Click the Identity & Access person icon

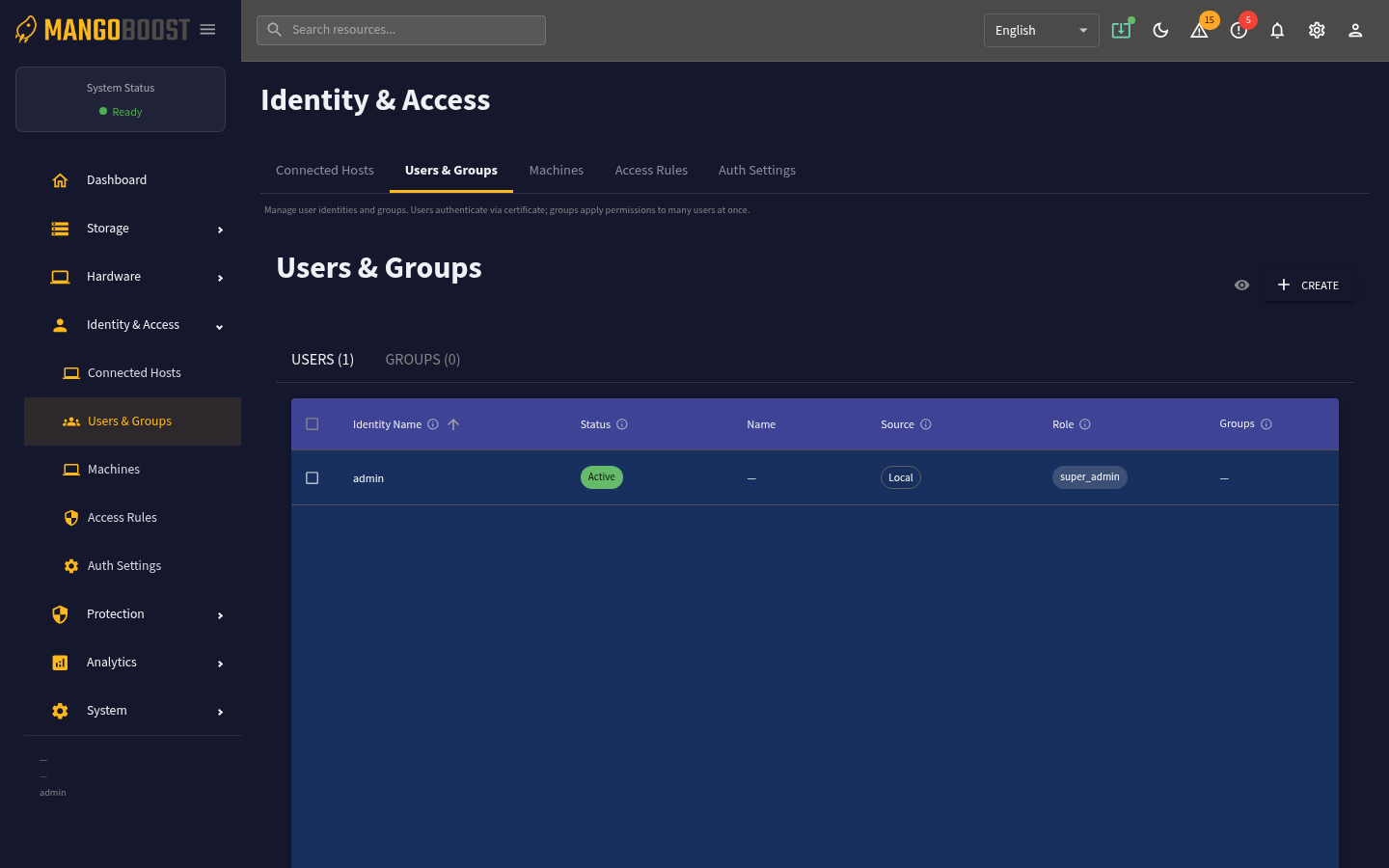60,325
